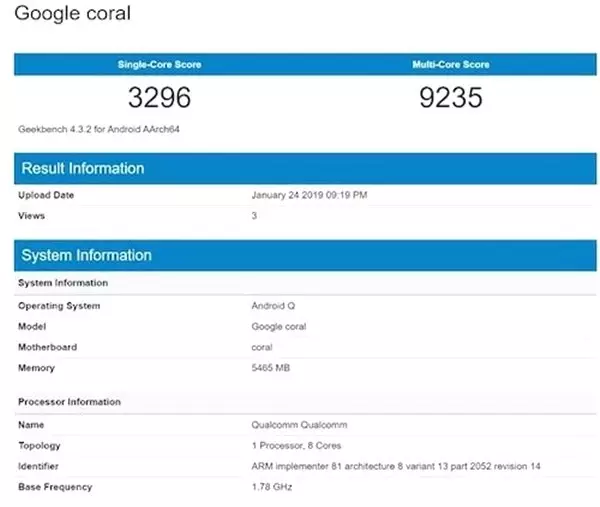Select the Multi-Core Score header
Viewport: 600px width, 507px height.
coord(451,64)
